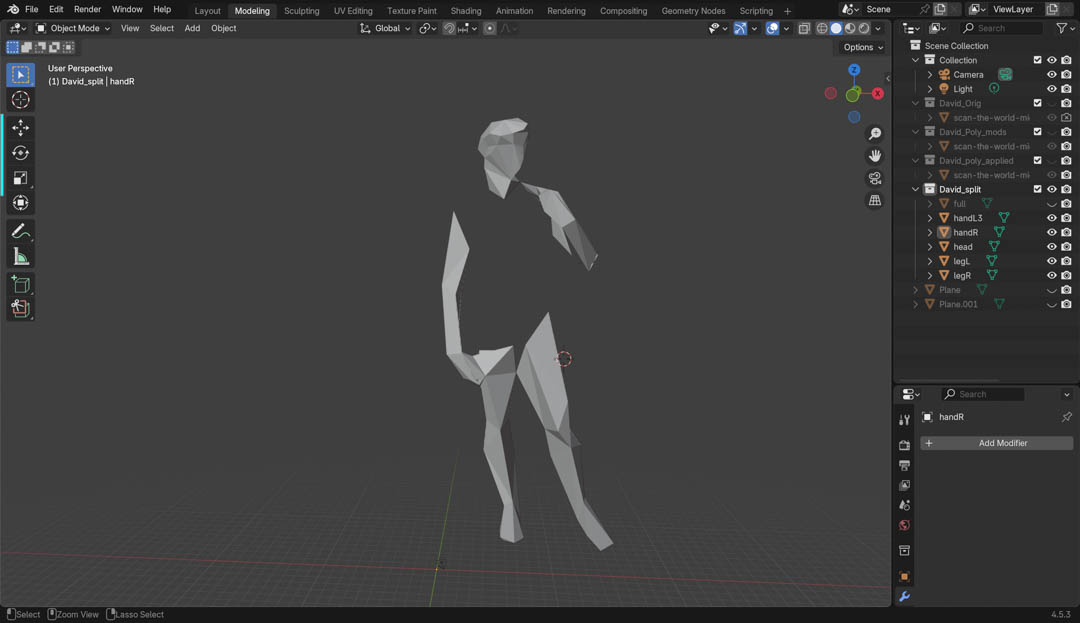Select the Cursor tool

(20, 100)
